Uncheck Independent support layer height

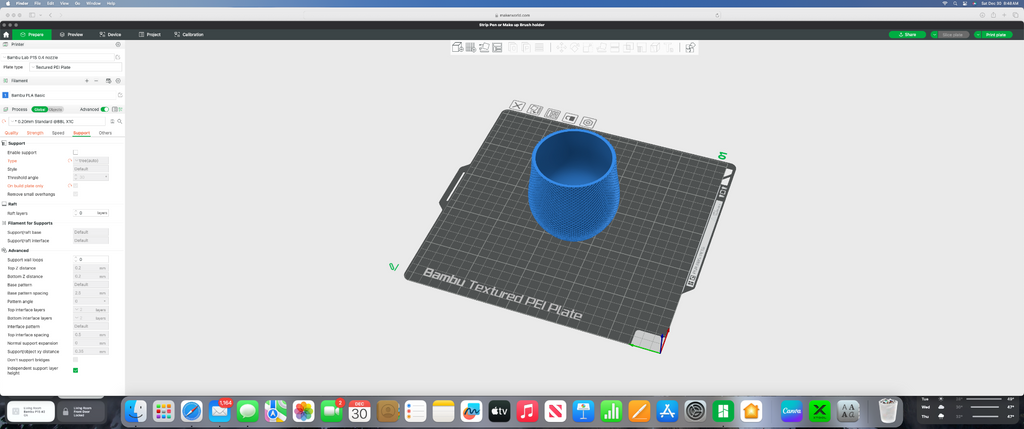pyautogui.click(x=75, y=370)
